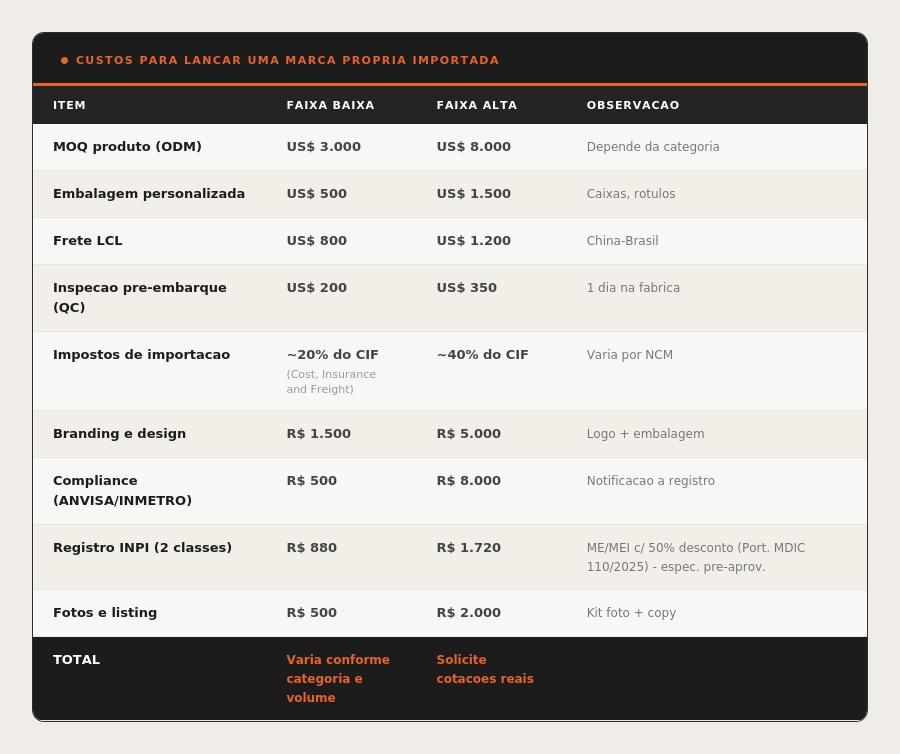Viewport: 900px width, 754px height.
Task: Click the orange bullet dot in title
Action: 64,60
